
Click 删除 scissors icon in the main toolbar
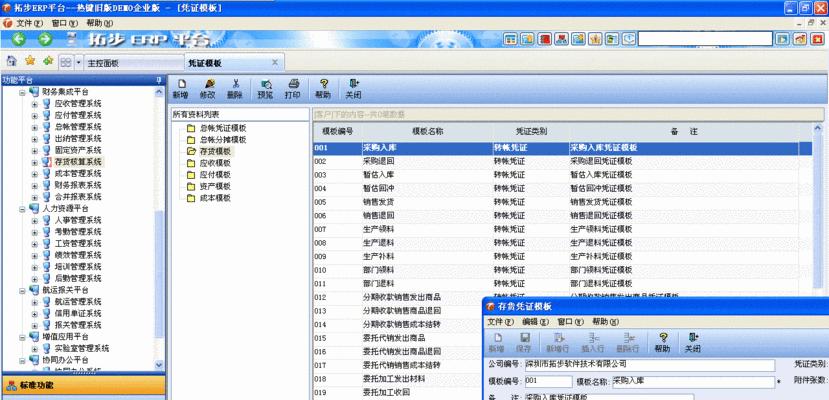(x=235, y=89)
